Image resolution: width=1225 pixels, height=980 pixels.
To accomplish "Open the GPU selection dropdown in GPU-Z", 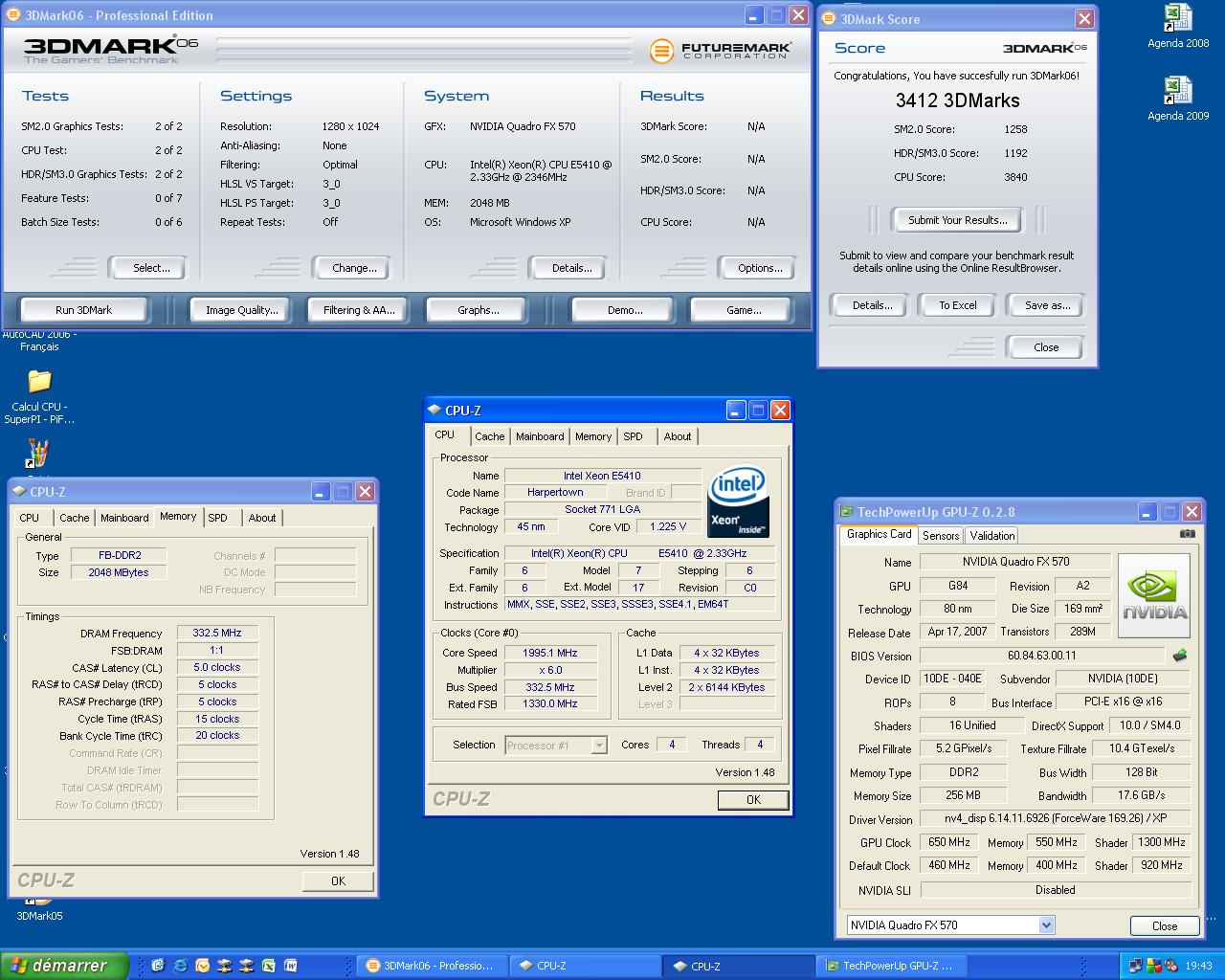I will pyautogui.click(x=1046, y=925).
